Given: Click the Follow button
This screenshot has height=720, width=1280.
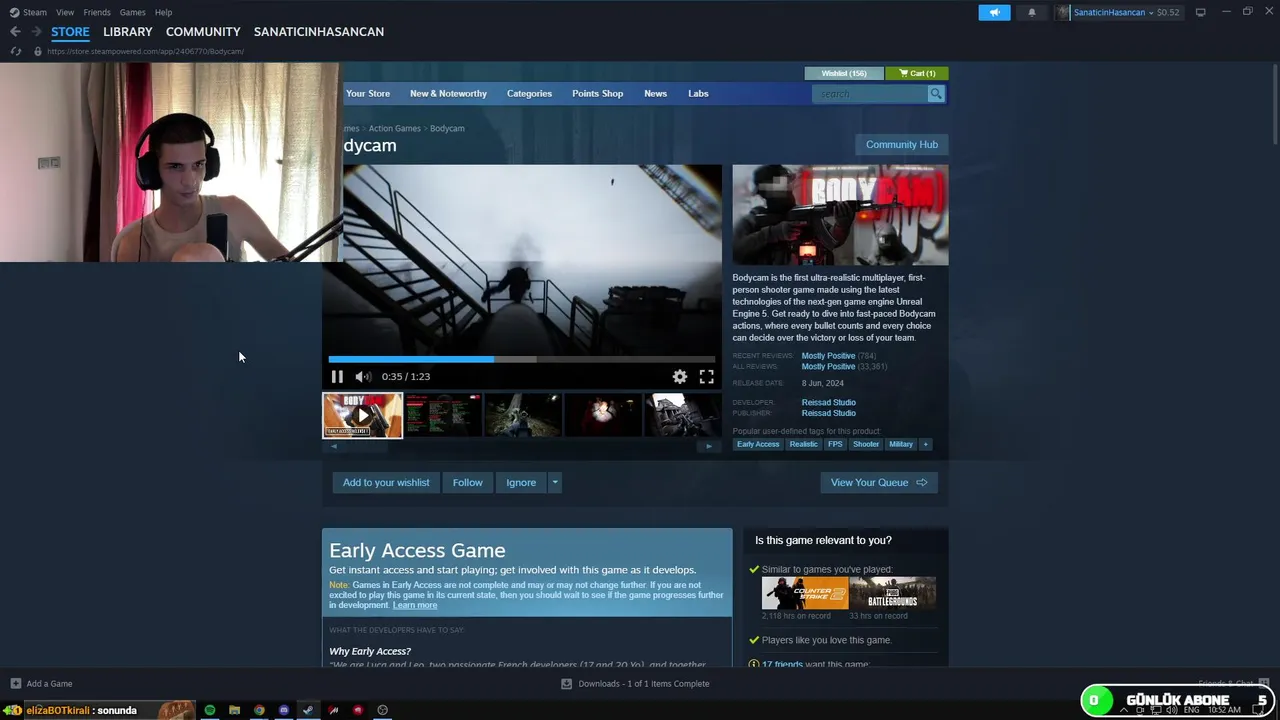Looking at the screenshot, I should (x=467, y=483).
